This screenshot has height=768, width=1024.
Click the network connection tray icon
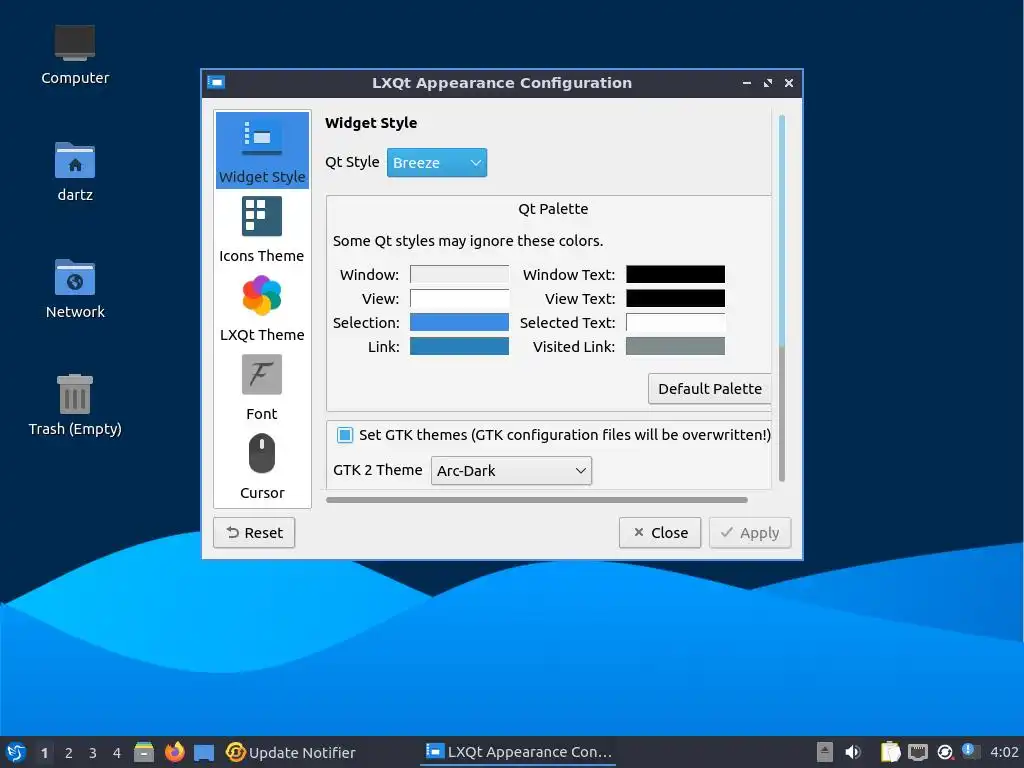pyautogui.click(x=918, y=752)
